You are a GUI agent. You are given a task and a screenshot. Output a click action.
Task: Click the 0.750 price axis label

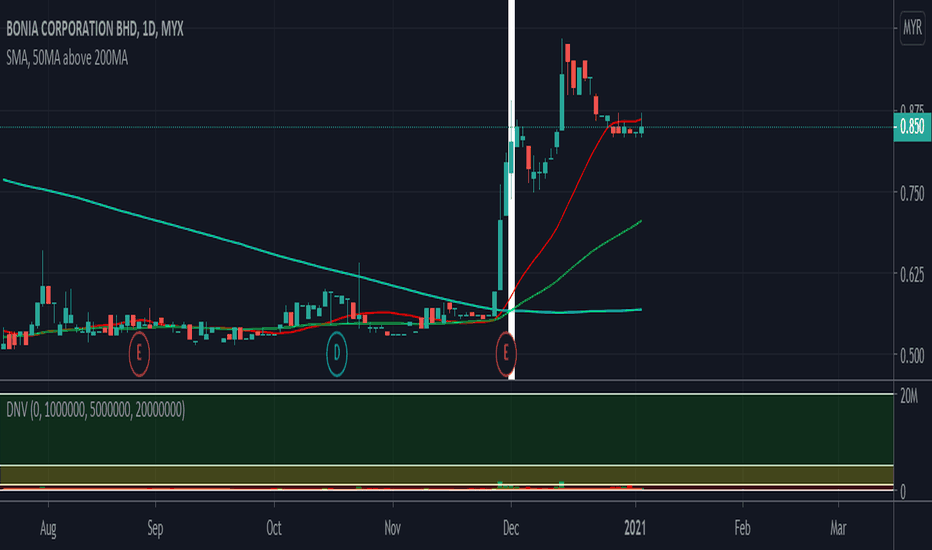point(912,193)
